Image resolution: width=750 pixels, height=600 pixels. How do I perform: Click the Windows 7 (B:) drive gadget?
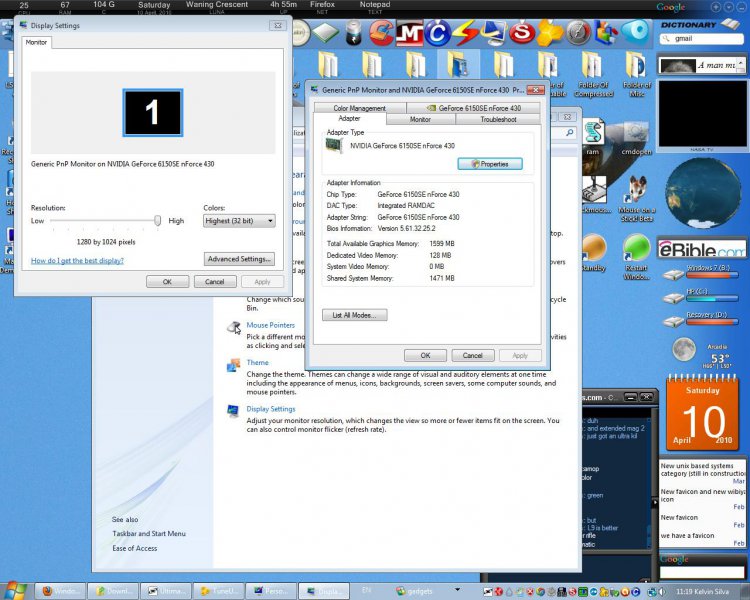[x=701, y=273]
